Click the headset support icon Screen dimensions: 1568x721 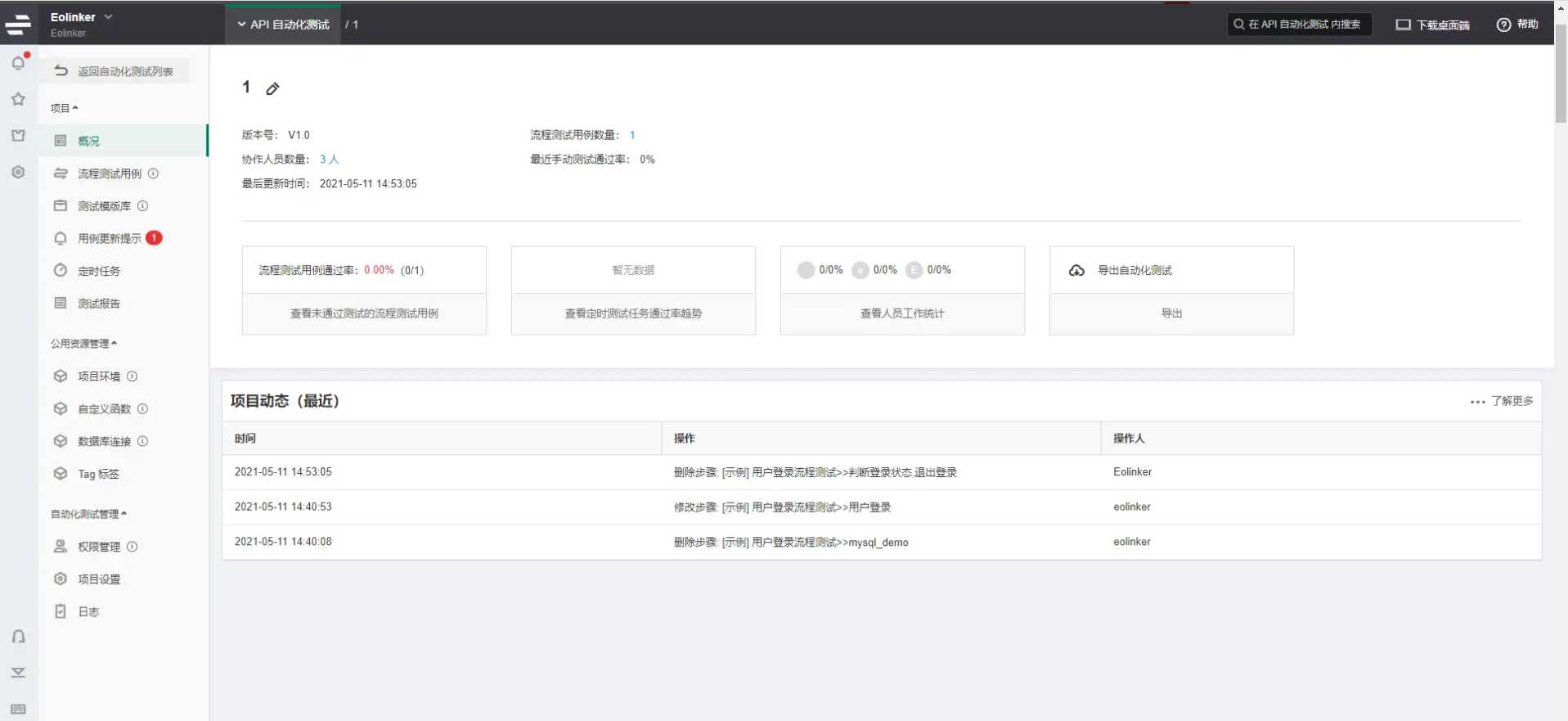(18, 637)
